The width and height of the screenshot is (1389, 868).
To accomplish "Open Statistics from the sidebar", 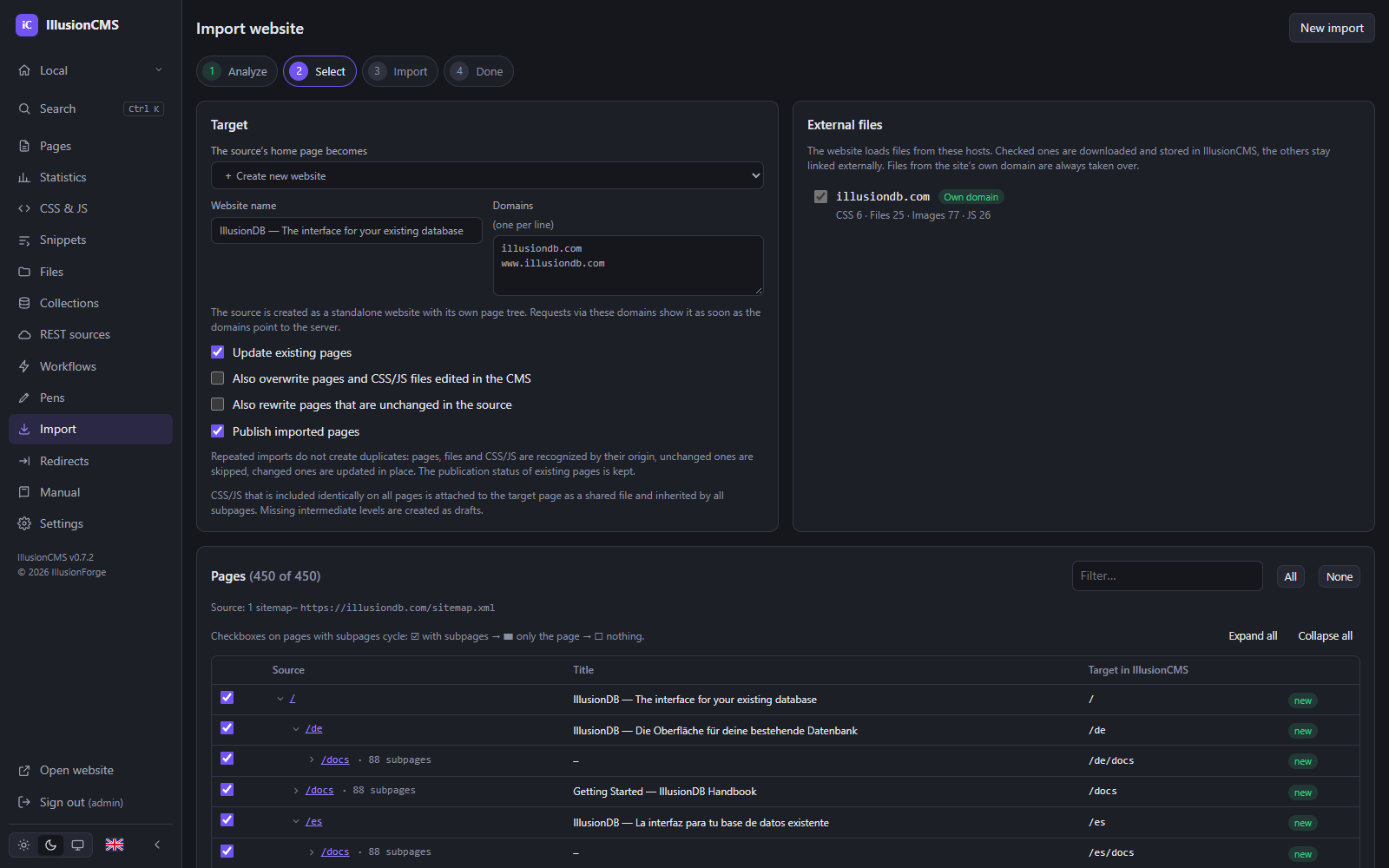I will pos(63,177).
